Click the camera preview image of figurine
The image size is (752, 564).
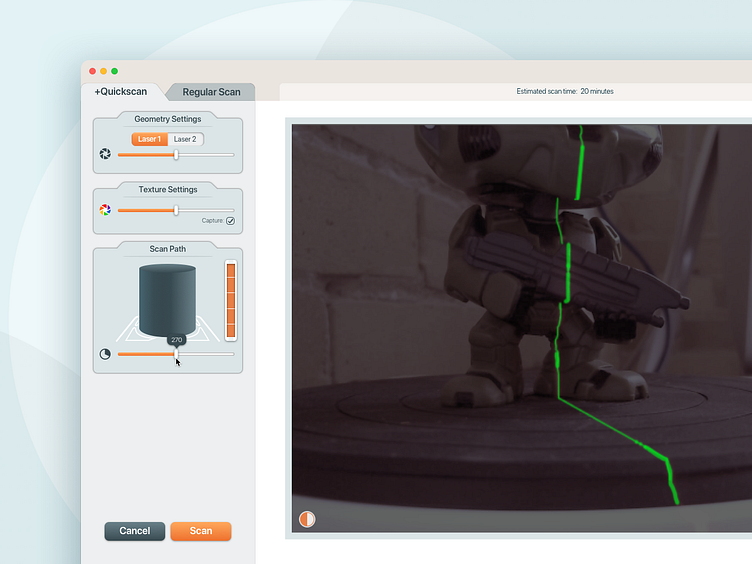tap(520, 328)
